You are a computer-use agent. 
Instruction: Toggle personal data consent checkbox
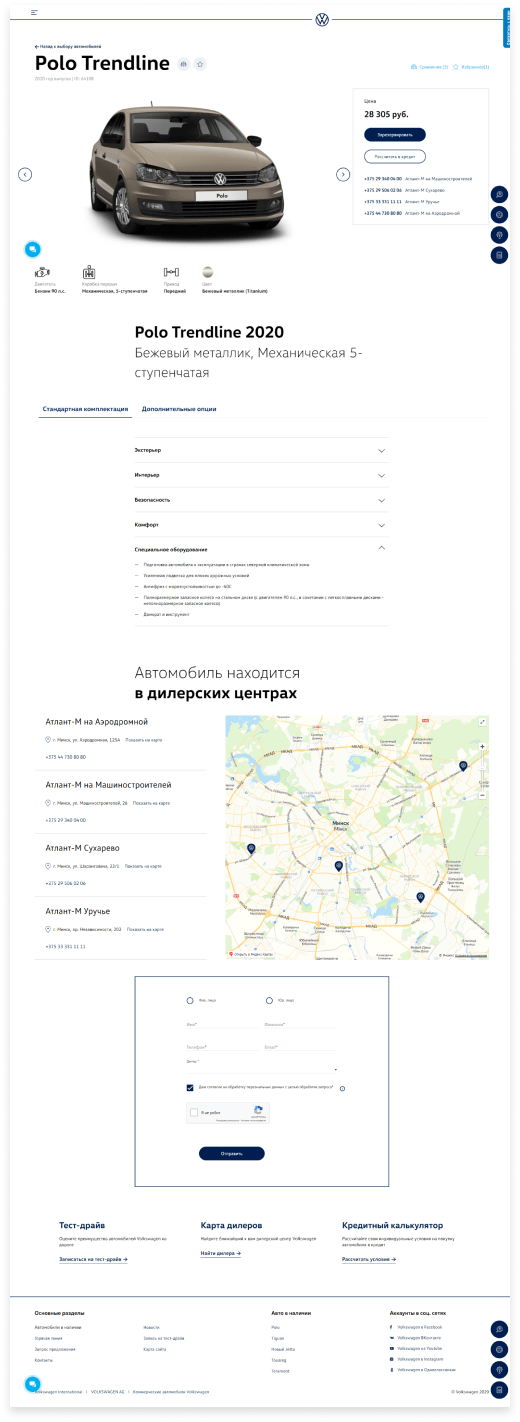(190, 1087)
